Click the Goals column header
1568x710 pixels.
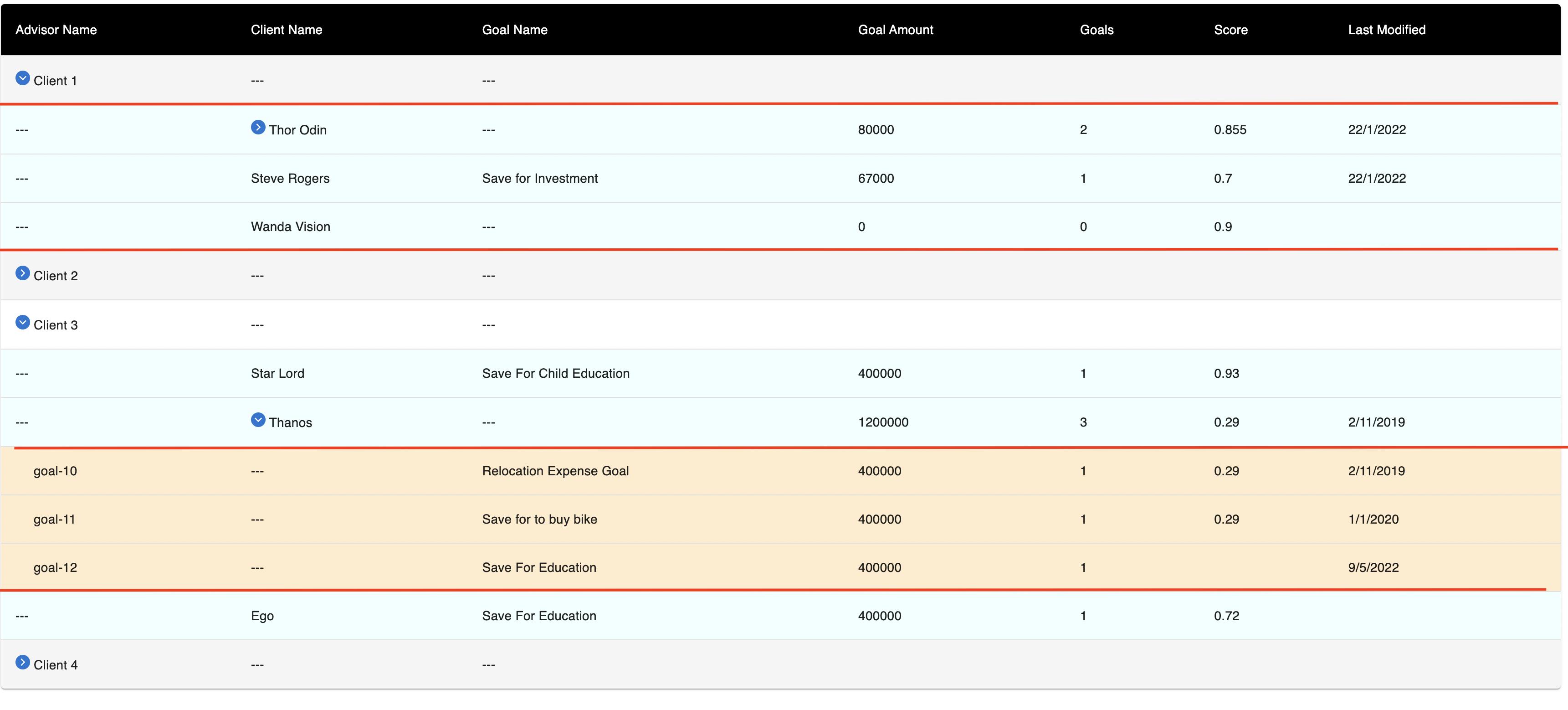pyautogui.click(x=1096, y=30)
